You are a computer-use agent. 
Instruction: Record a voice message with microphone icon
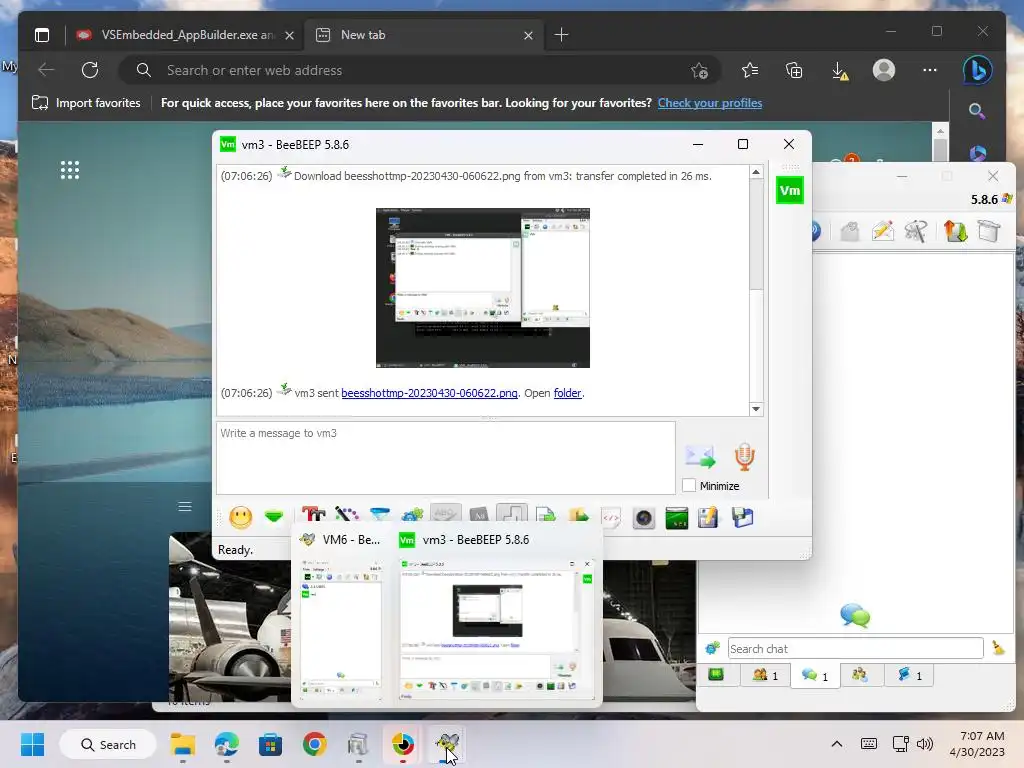744,456
